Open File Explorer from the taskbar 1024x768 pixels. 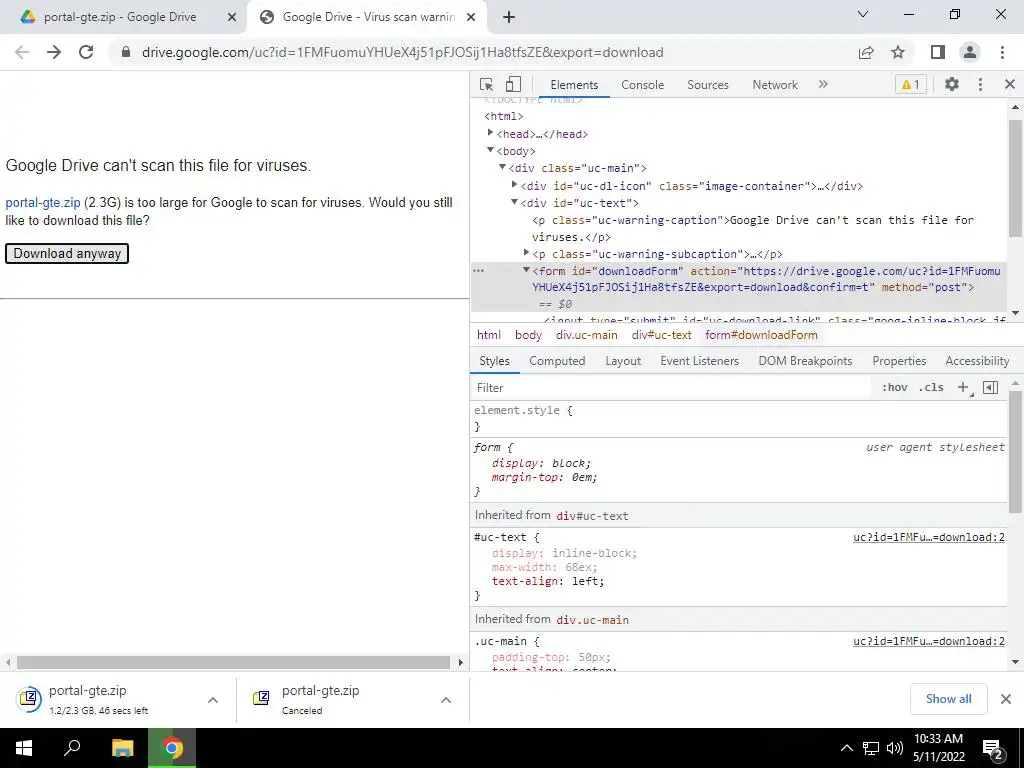[x=122, y=748]
